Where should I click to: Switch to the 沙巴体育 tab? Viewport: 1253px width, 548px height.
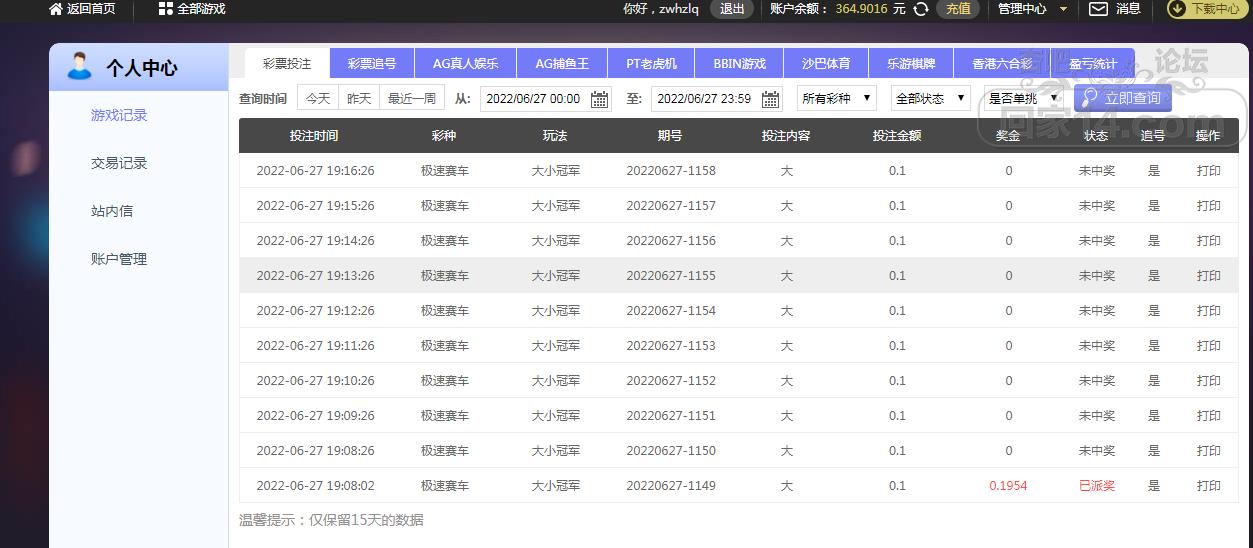826,63
